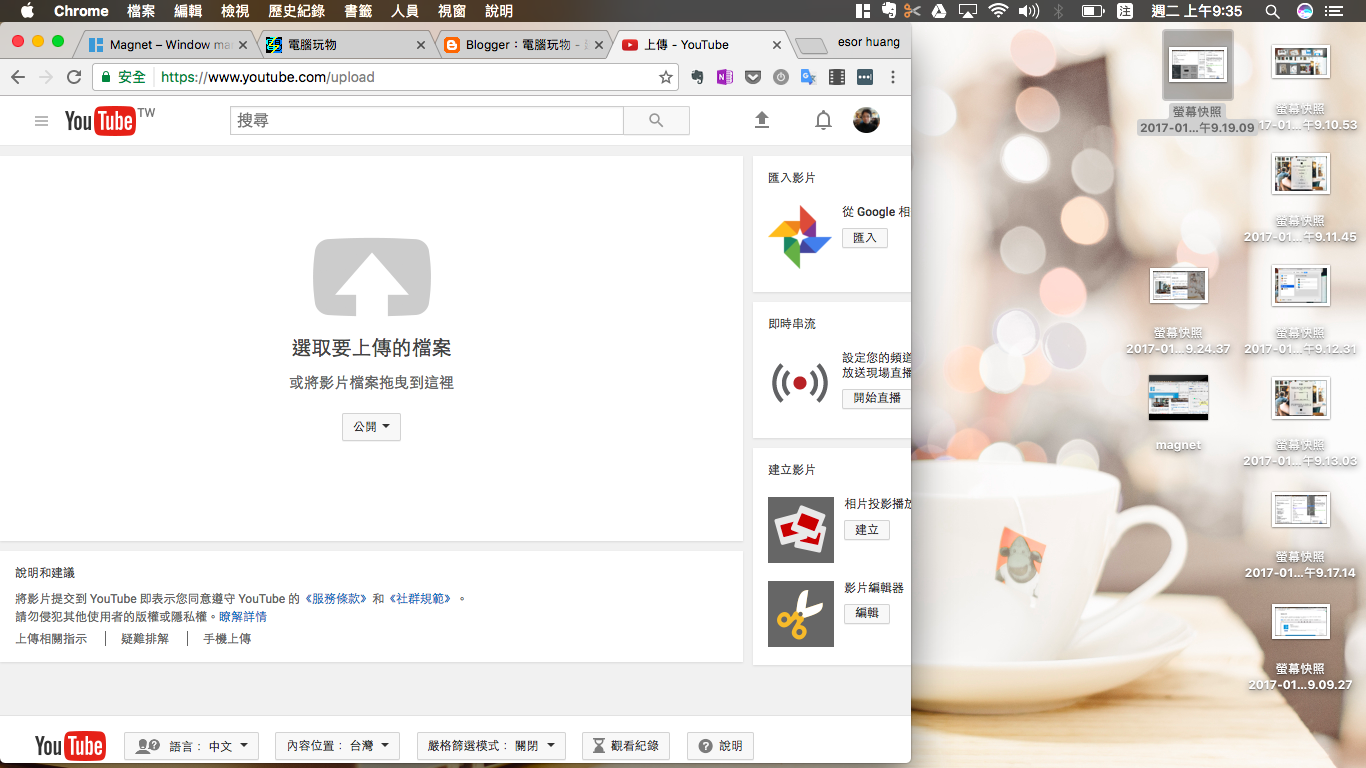Image resolution: width=1366 pixels, height=768 pixels.
Task: Select the magnet desktop file thumbnail
Action: tap(1178, 397)
